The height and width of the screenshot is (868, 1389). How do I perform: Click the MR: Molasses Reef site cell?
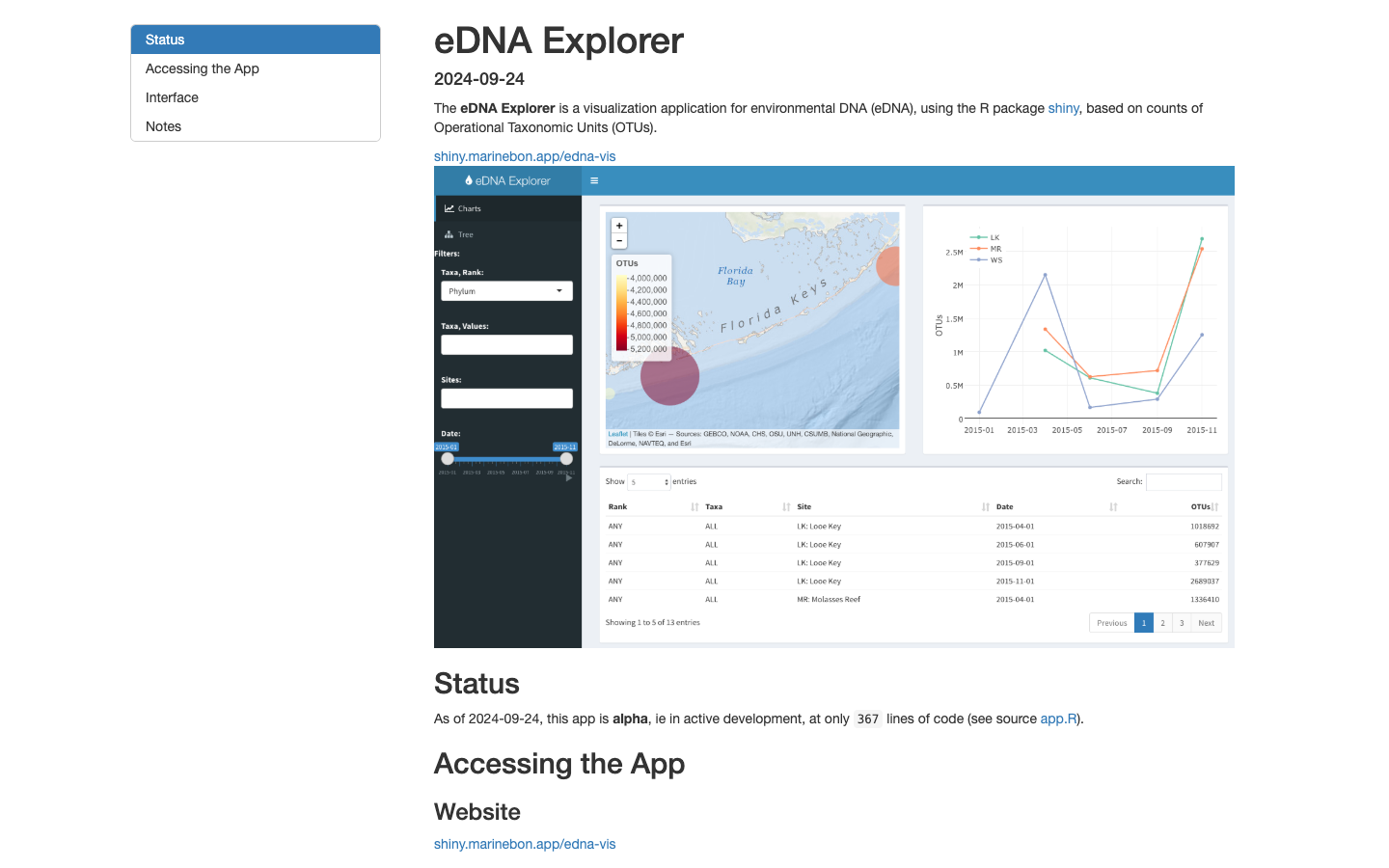click(x=829, y=600)
